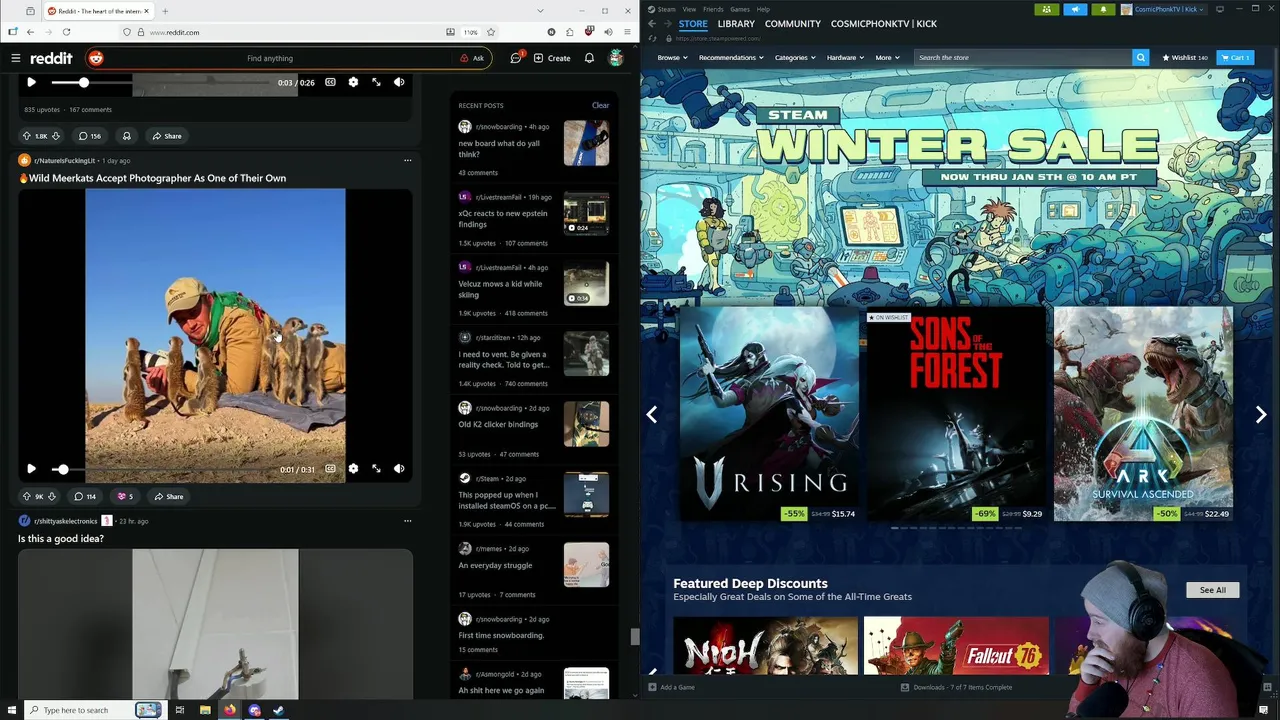Expand the Steam store Browse dropdown
Screen dimensions: 1280x720
672,58
